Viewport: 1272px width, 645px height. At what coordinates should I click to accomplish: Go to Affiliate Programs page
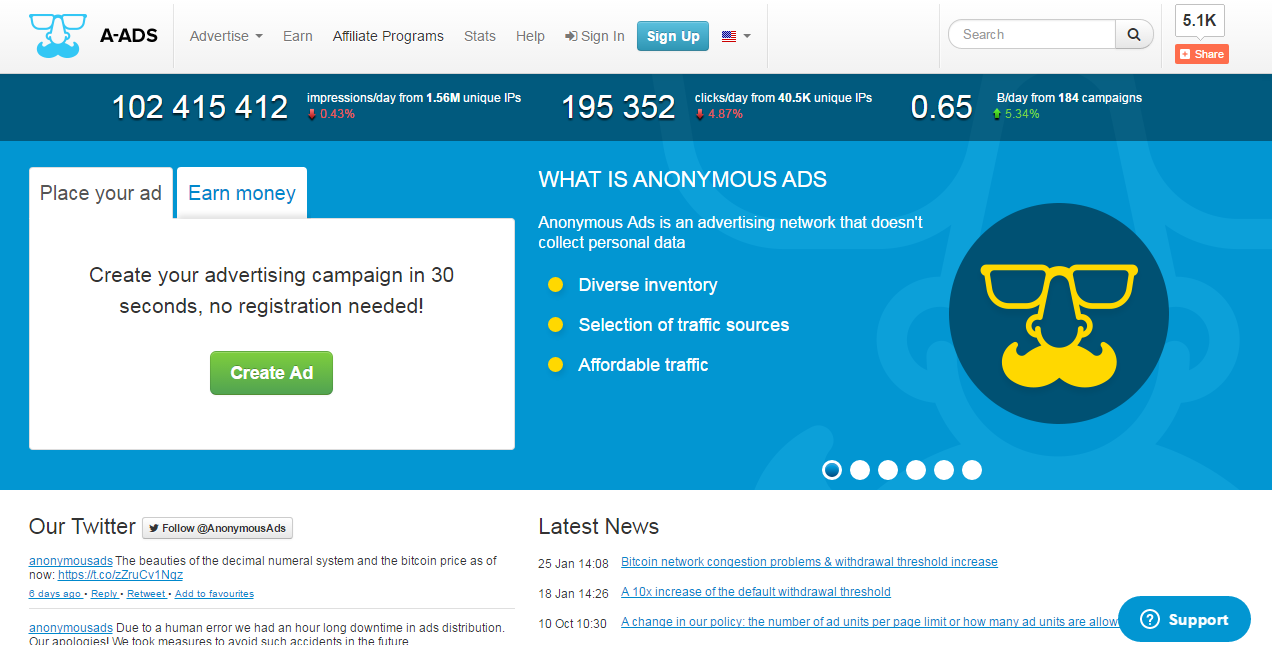[x=388, y=36]
